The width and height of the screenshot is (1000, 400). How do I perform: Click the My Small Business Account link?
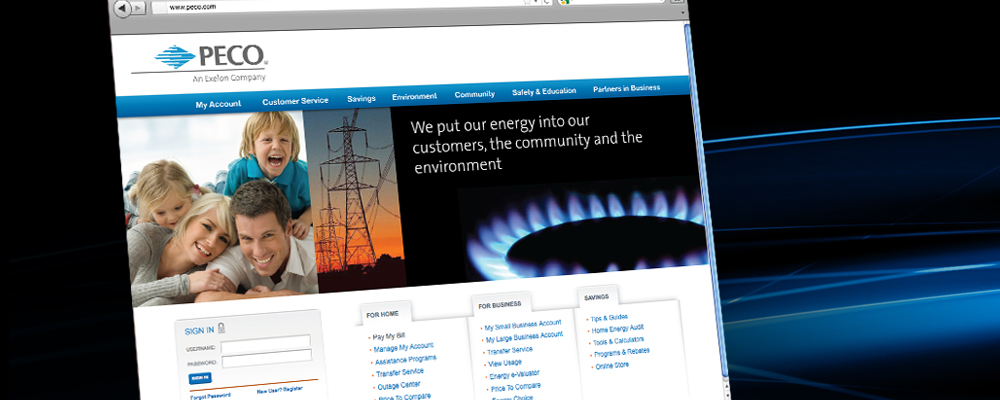pos(523,325)
